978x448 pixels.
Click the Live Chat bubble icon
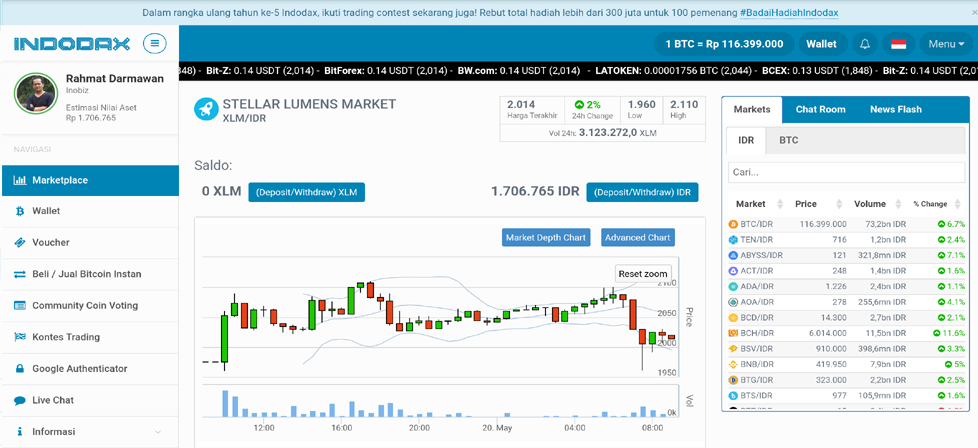point(19,401)
